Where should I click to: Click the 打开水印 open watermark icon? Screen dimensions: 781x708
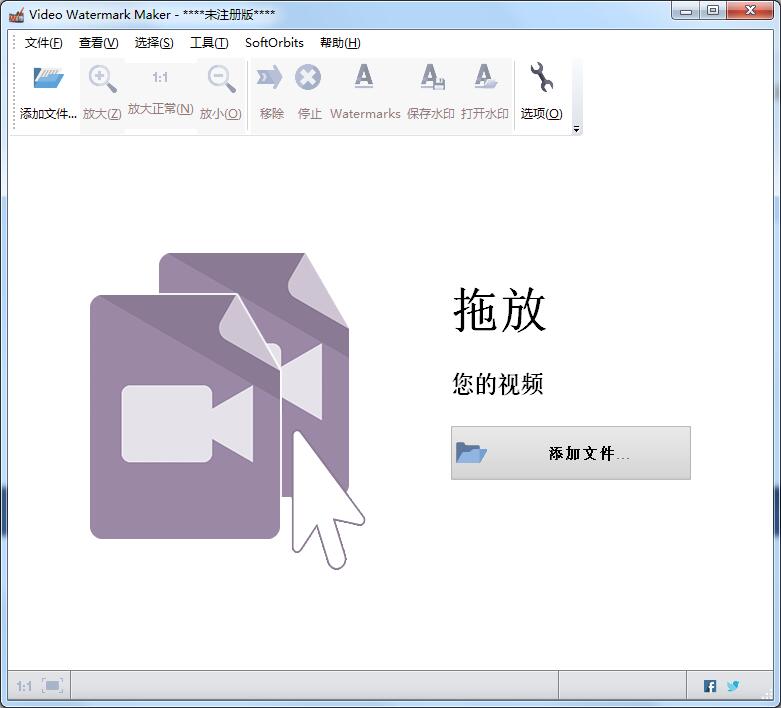(x=485, y=79)
